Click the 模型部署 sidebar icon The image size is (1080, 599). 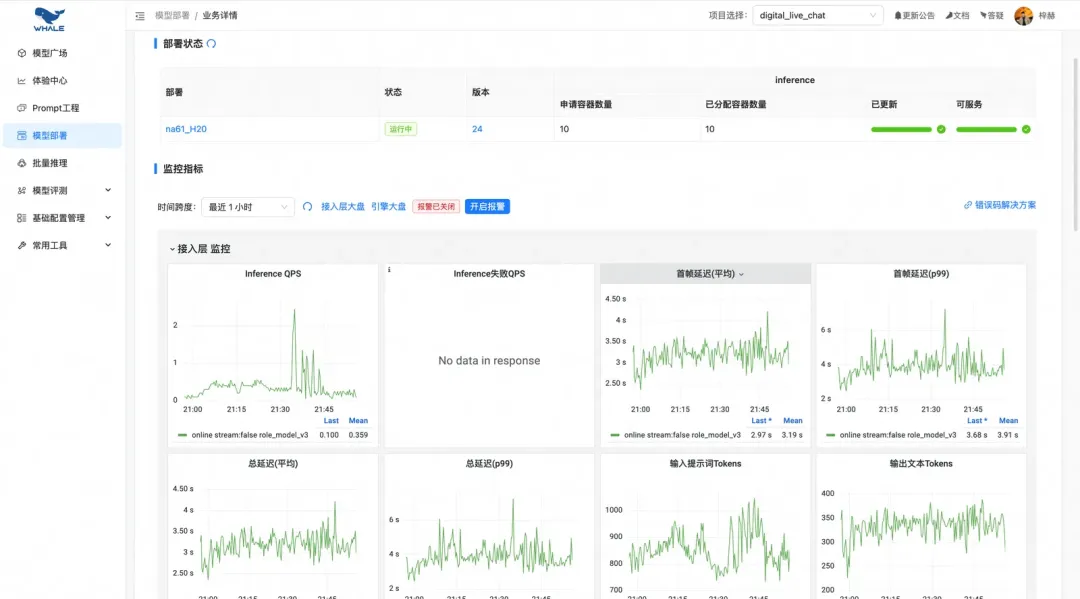[x=21, y=136]
